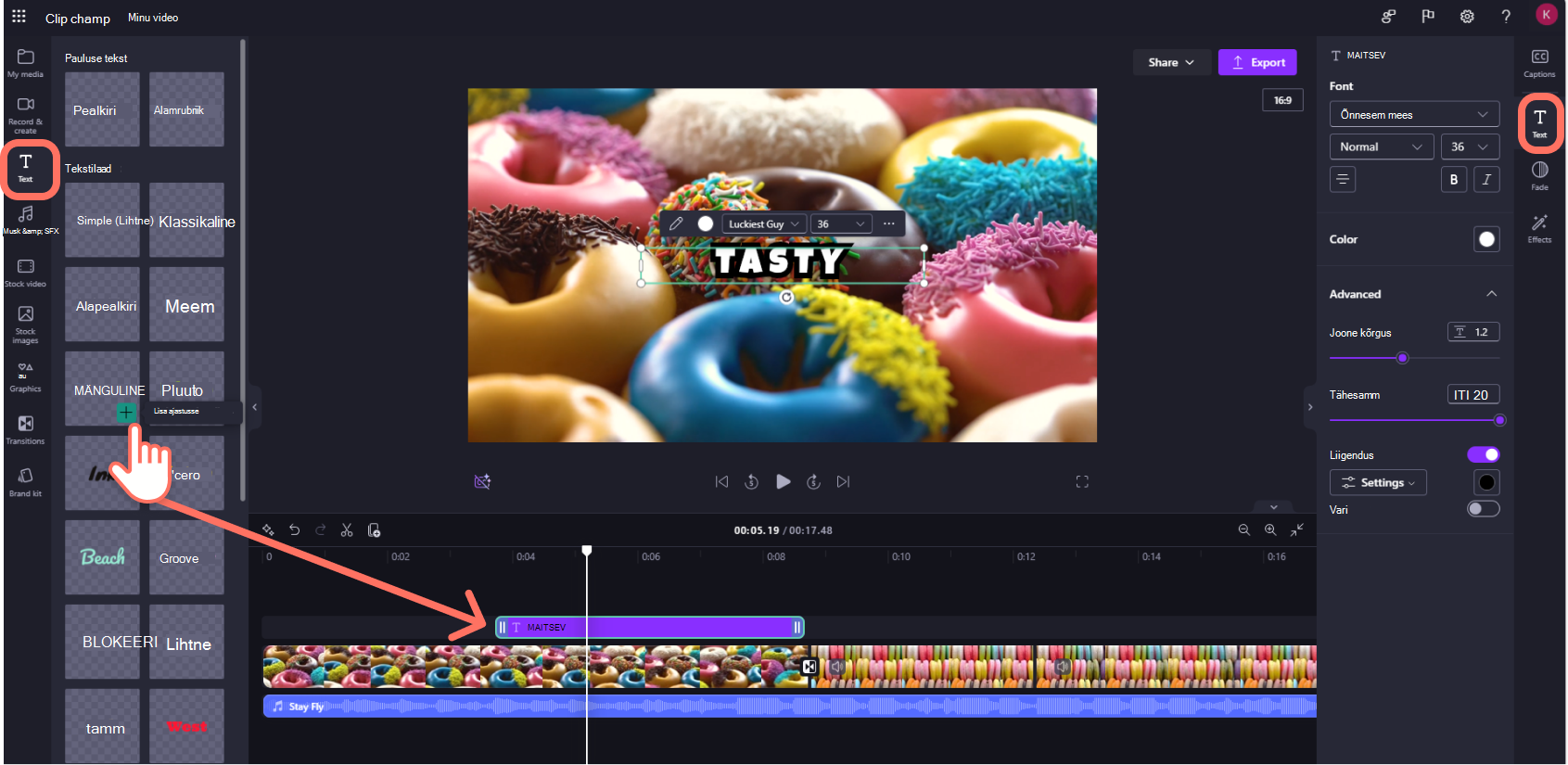Export the video
Viewport: 1568px width, 765px height.
[x=1257, y=62]
